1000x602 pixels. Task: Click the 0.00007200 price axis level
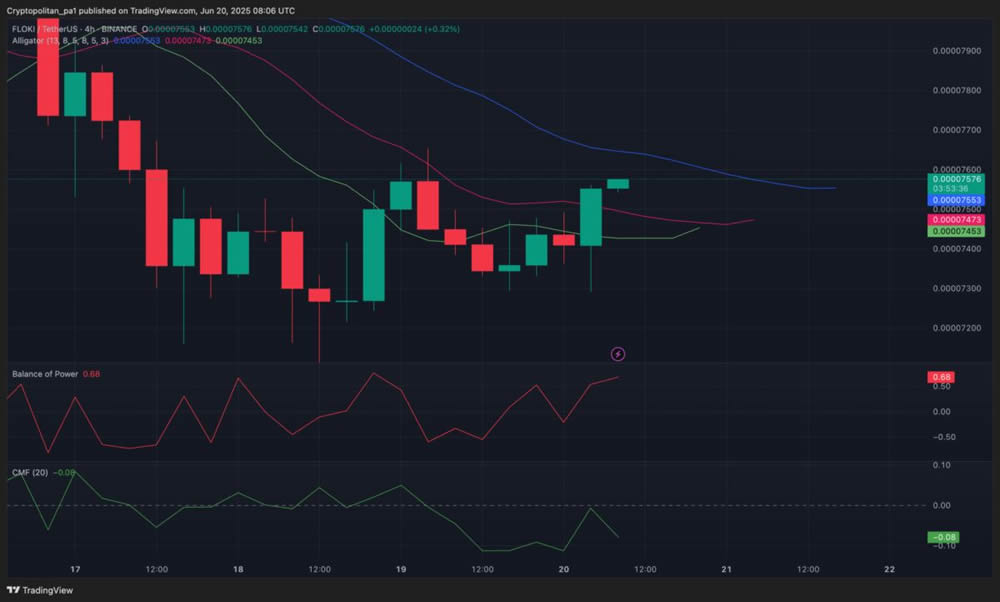pyautogui.click(x=957, y=328)
